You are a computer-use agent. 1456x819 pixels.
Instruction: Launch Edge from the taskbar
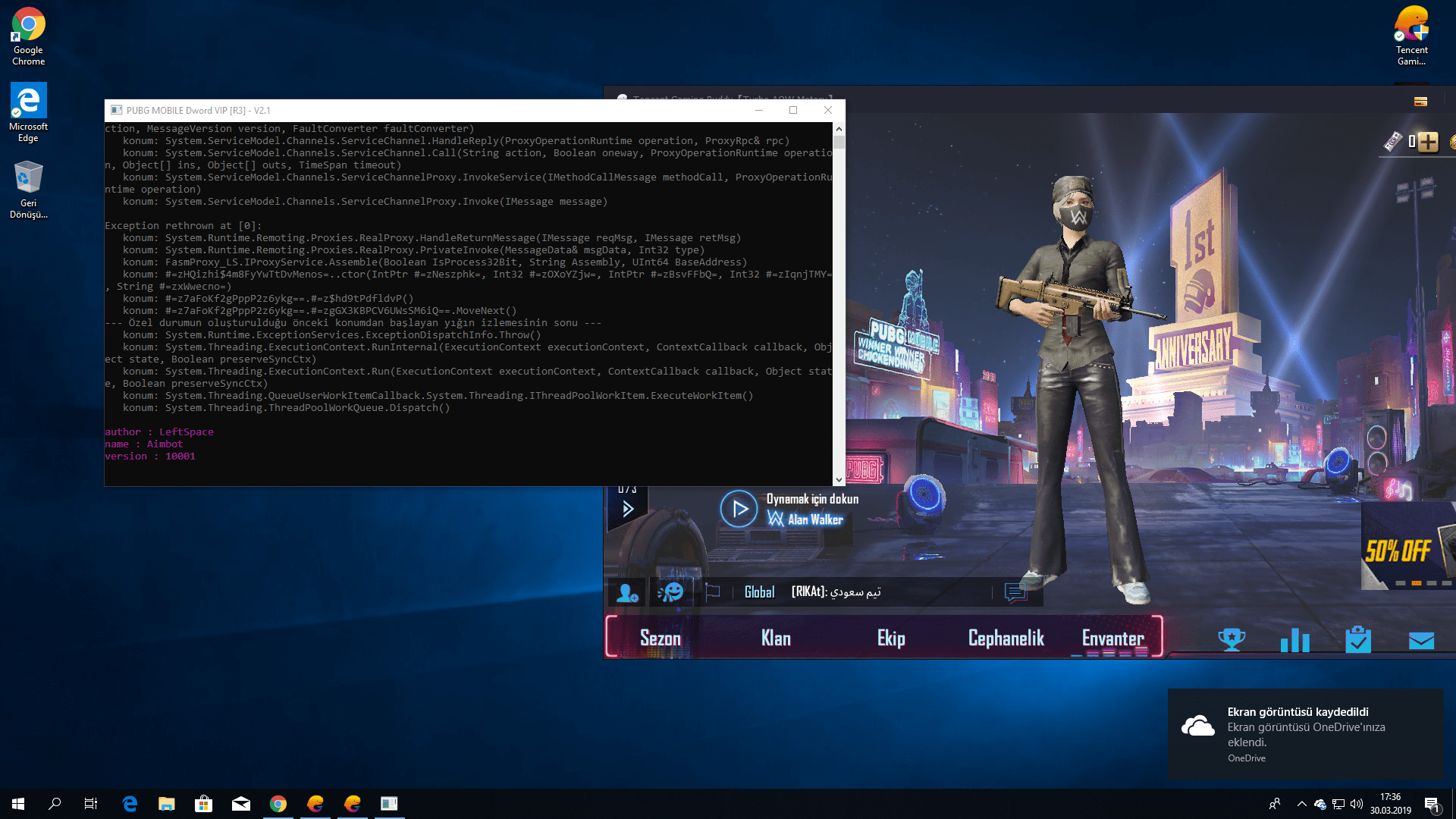(x=130, y=804)
